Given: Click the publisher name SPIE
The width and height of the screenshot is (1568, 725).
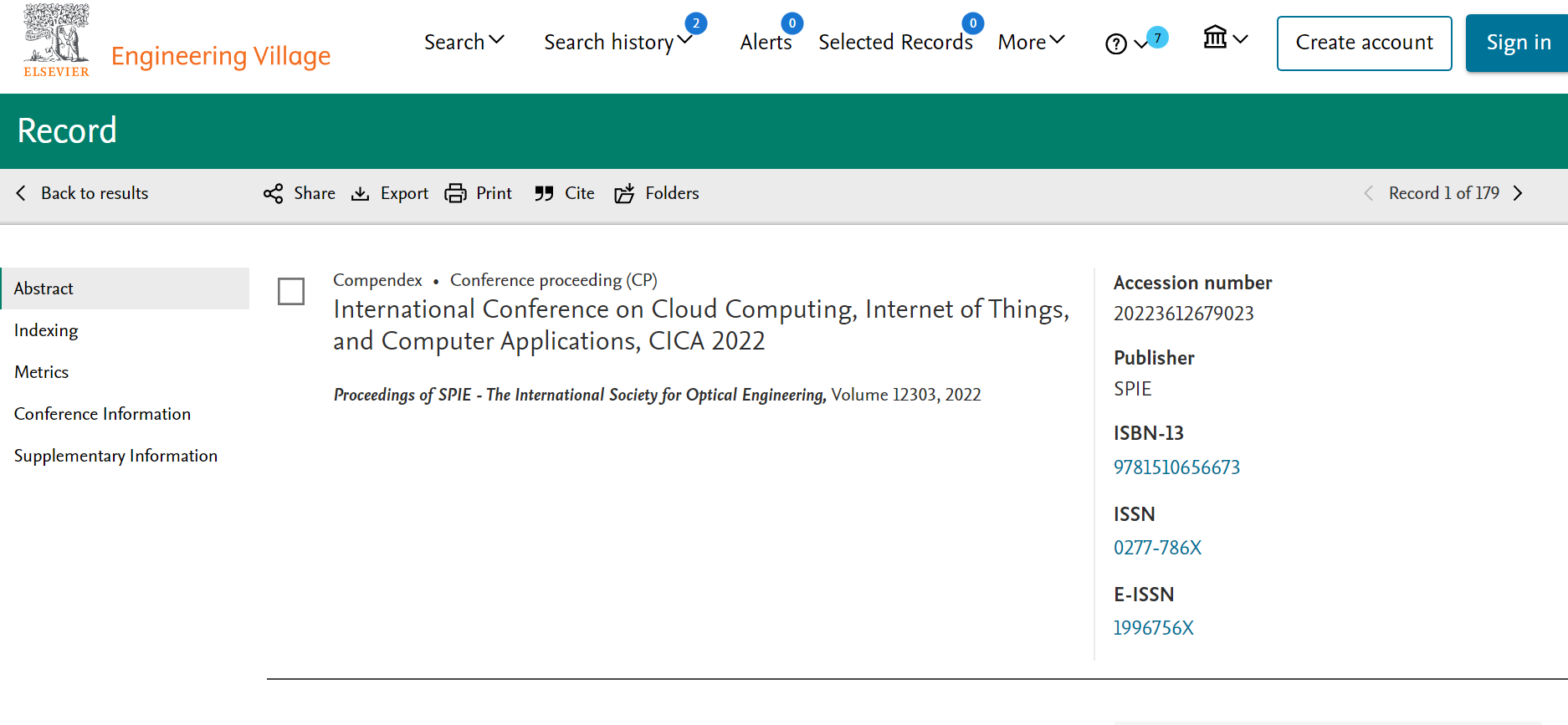Looking at the screenshot, I should point(1133,389).
